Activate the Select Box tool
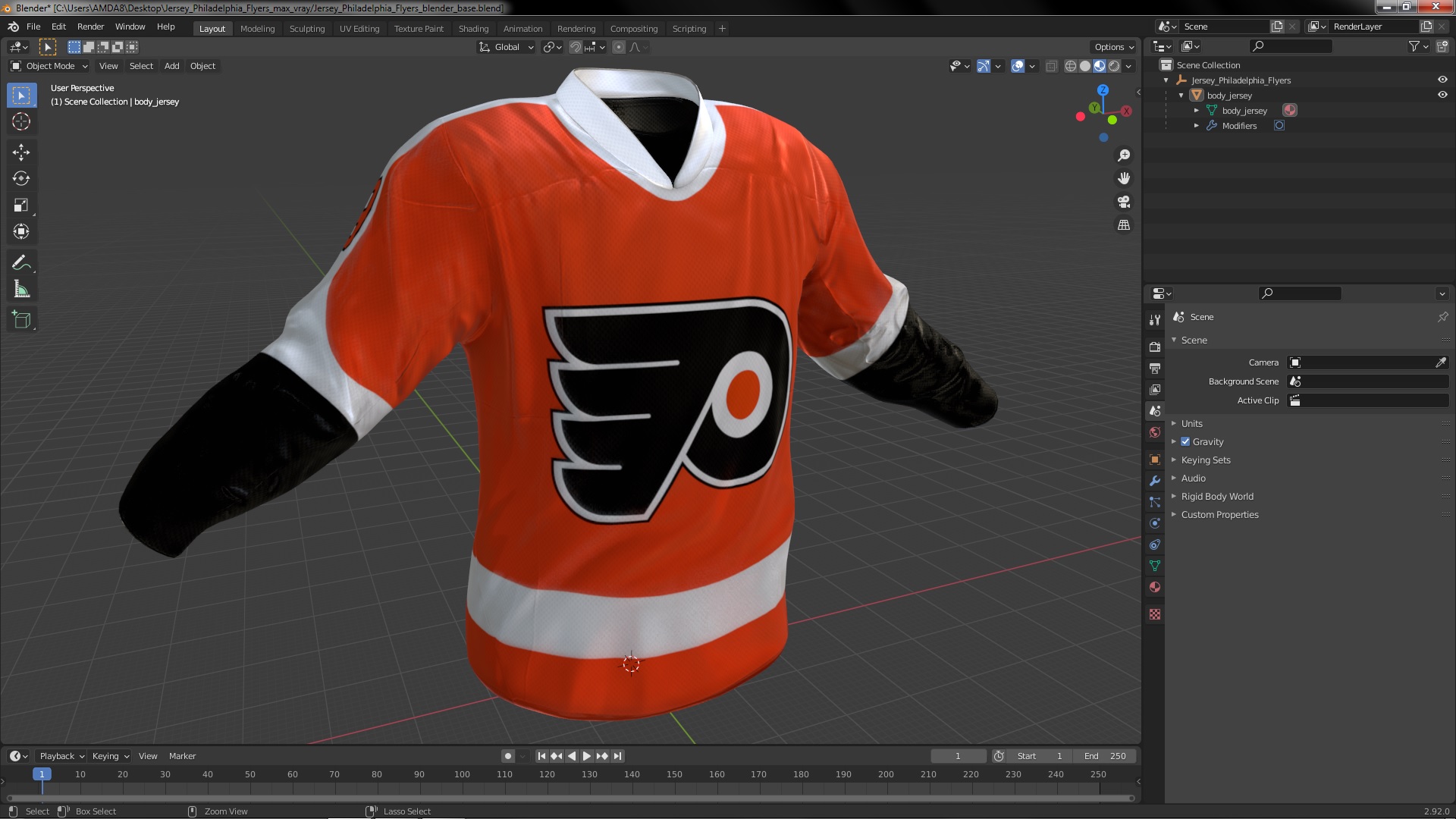The height and width of the screenshot is (819, 1456). point(21,96)
